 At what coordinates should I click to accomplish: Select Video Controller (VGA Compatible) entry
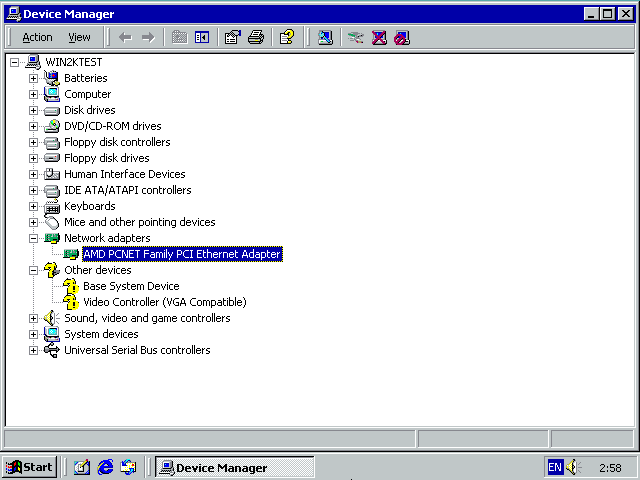point(165,302)
